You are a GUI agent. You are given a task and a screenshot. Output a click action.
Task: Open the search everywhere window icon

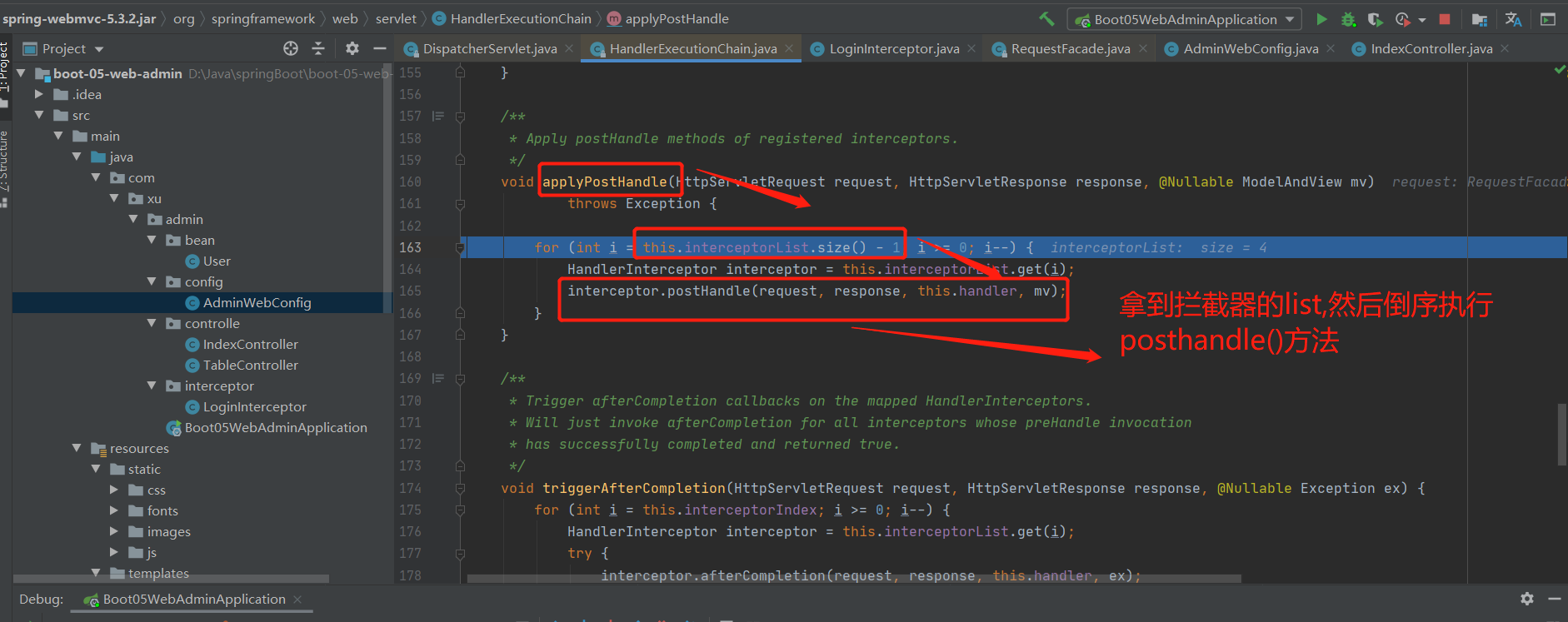coord(1548,19)
